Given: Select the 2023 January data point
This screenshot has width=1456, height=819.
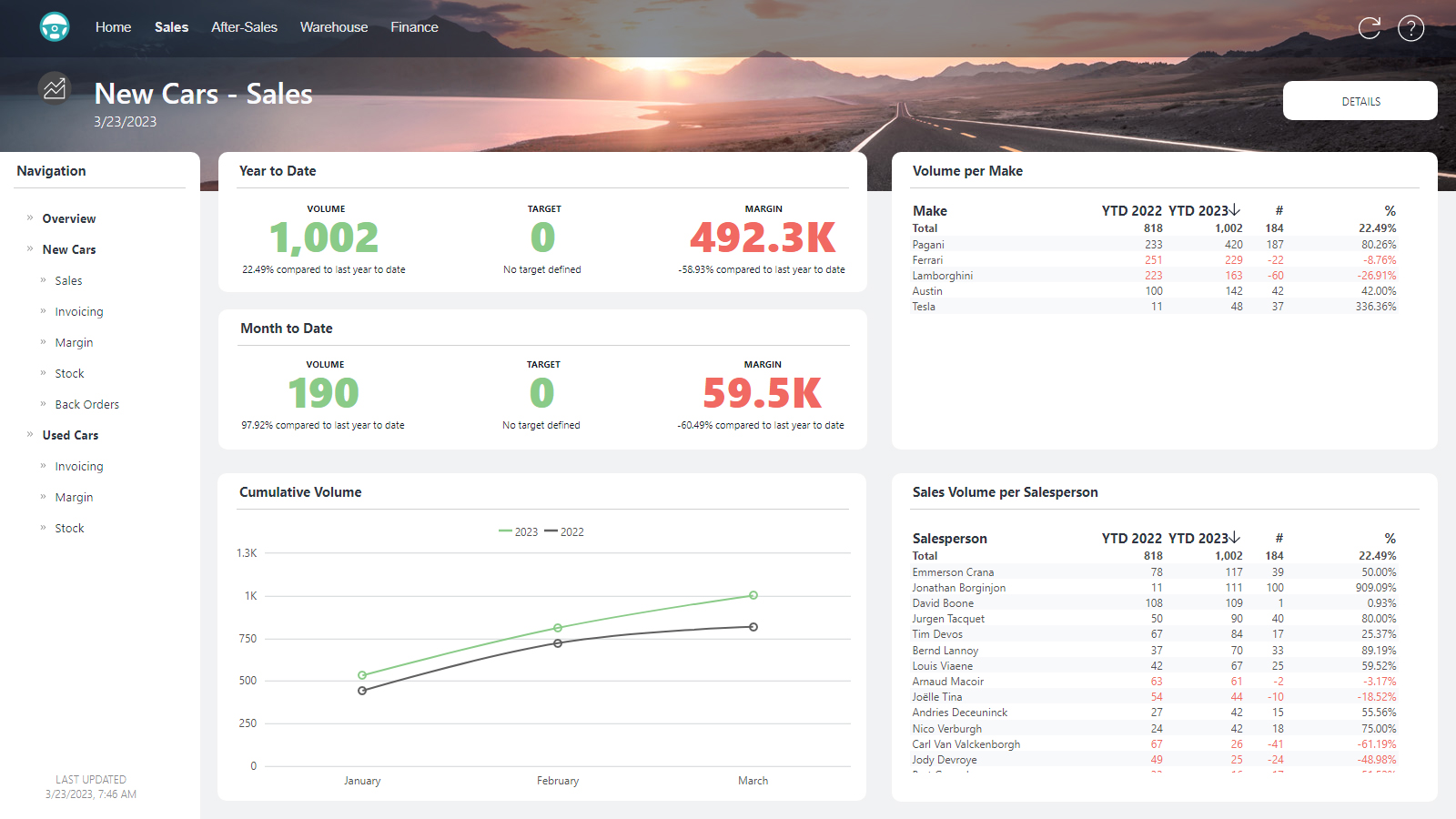Looking at the screenshot, I should click(362, 675).
